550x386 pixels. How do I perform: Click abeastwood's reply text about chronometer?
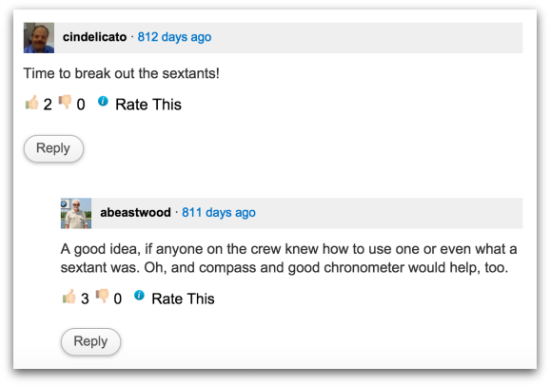289,258
